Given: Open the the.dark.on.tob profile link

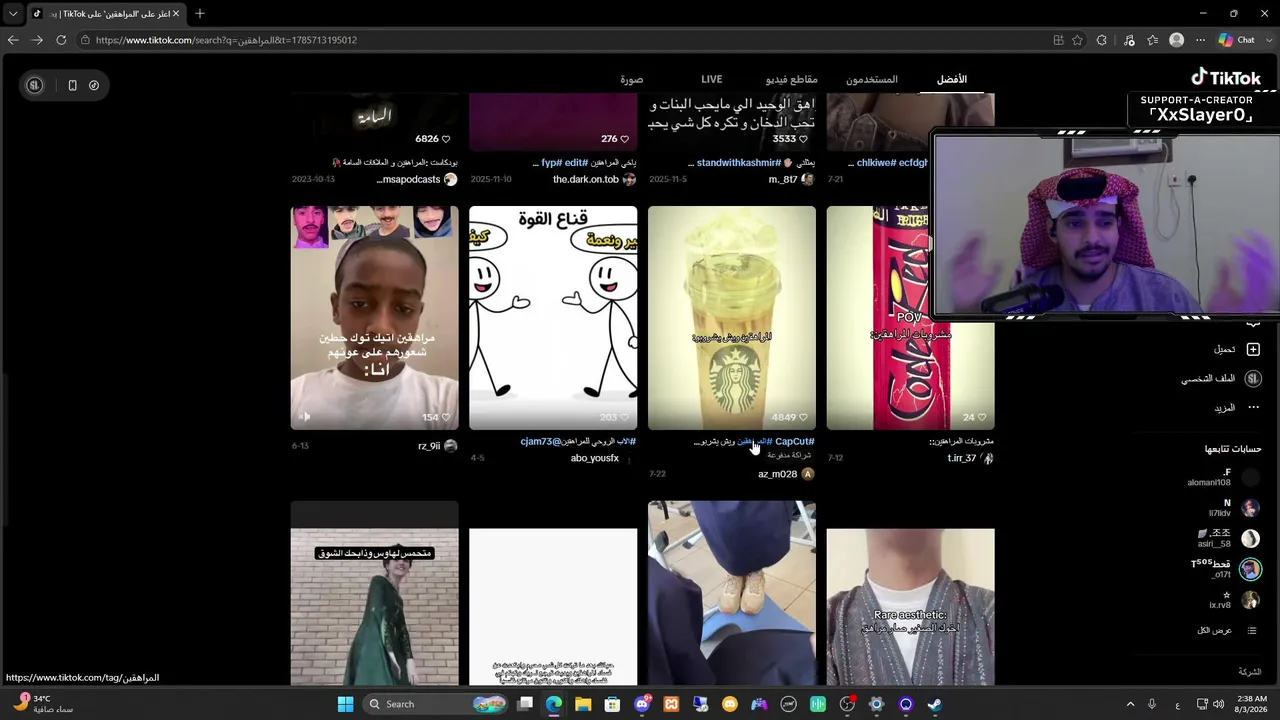Looking at the screenshot, I should (x=586, y=179).
